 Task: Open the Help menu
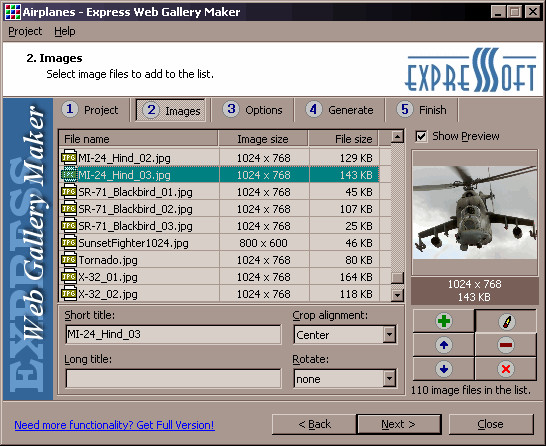coord(64,31)
